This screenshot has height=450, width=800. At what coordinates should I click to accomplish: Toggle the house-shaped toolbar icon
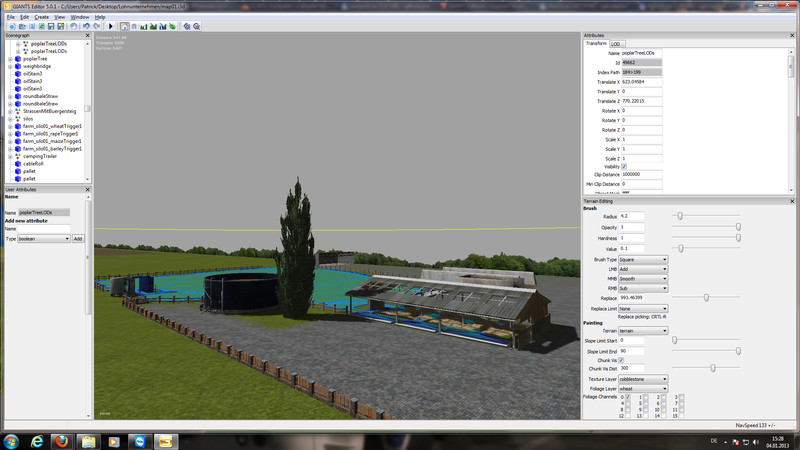(x=124, y=26)
